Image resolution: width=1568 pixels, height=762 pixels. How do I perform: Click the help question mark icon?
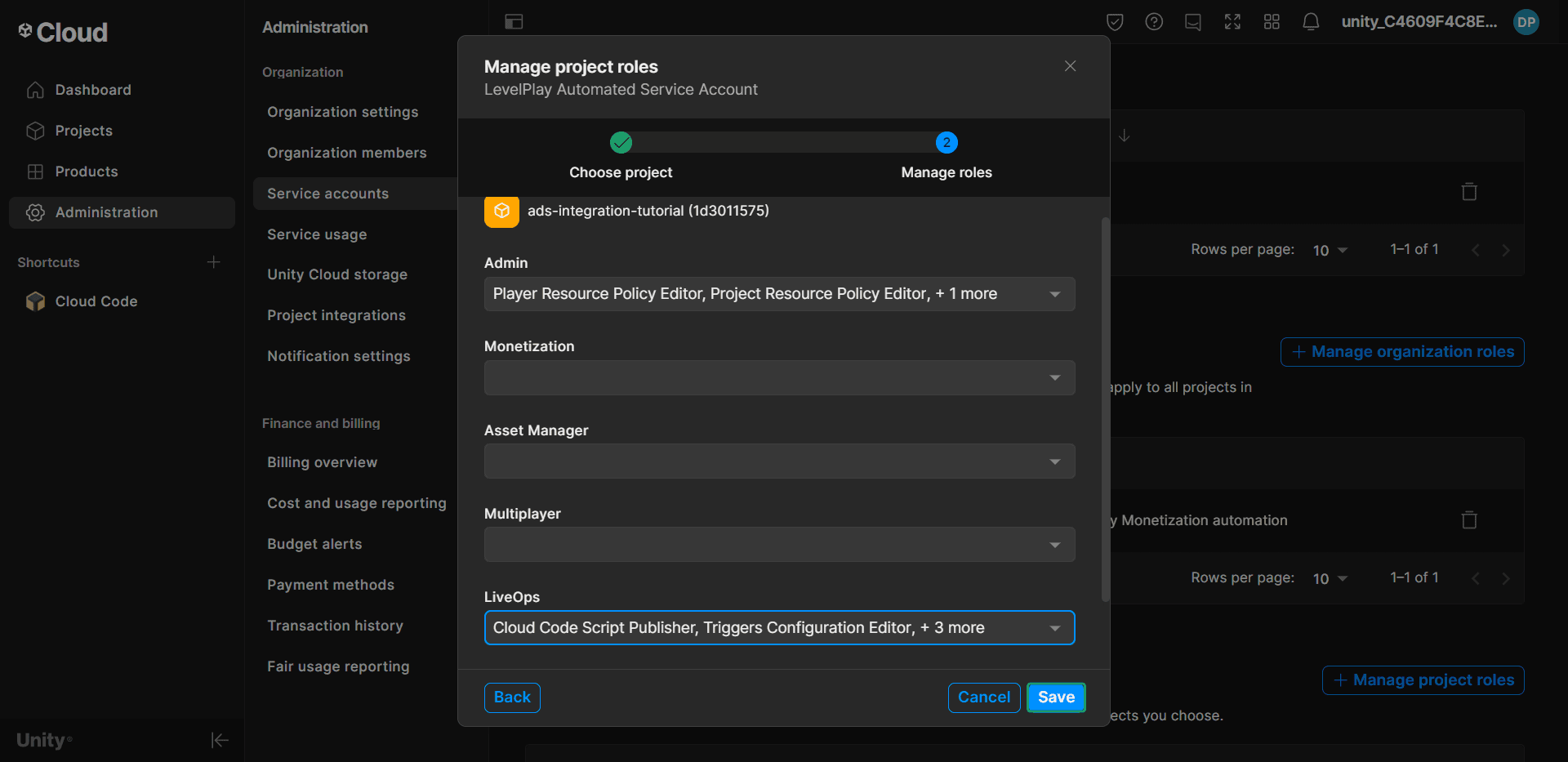click(x=1154, y=22)
